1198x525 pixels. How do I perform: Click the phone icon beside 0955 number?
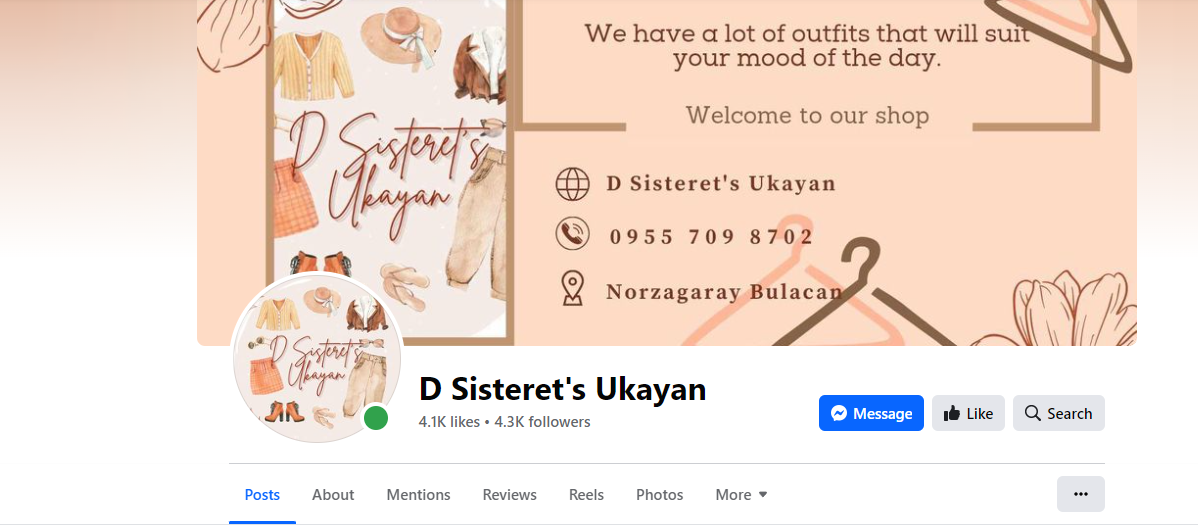coord(572,235)
